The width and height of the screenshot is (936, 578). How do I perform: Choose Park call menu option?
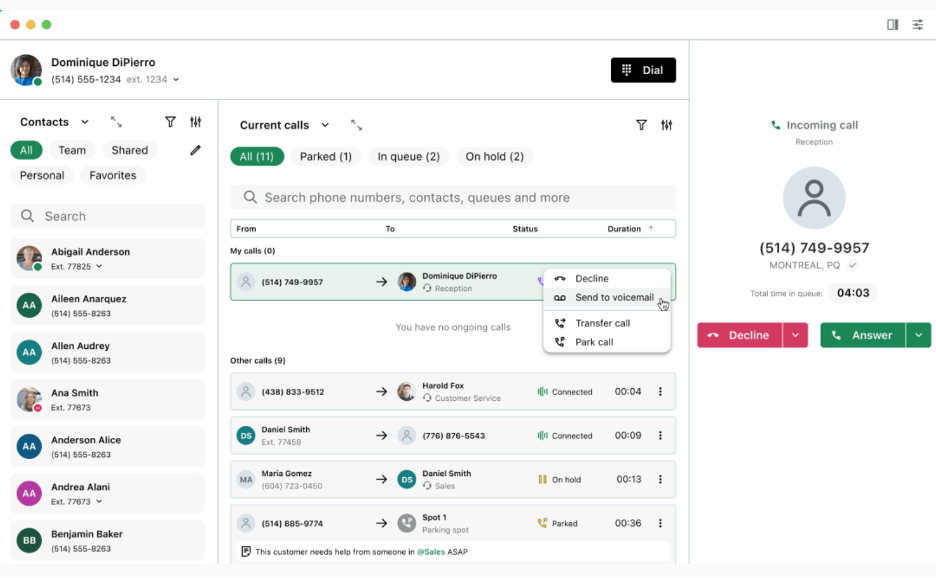606,342
